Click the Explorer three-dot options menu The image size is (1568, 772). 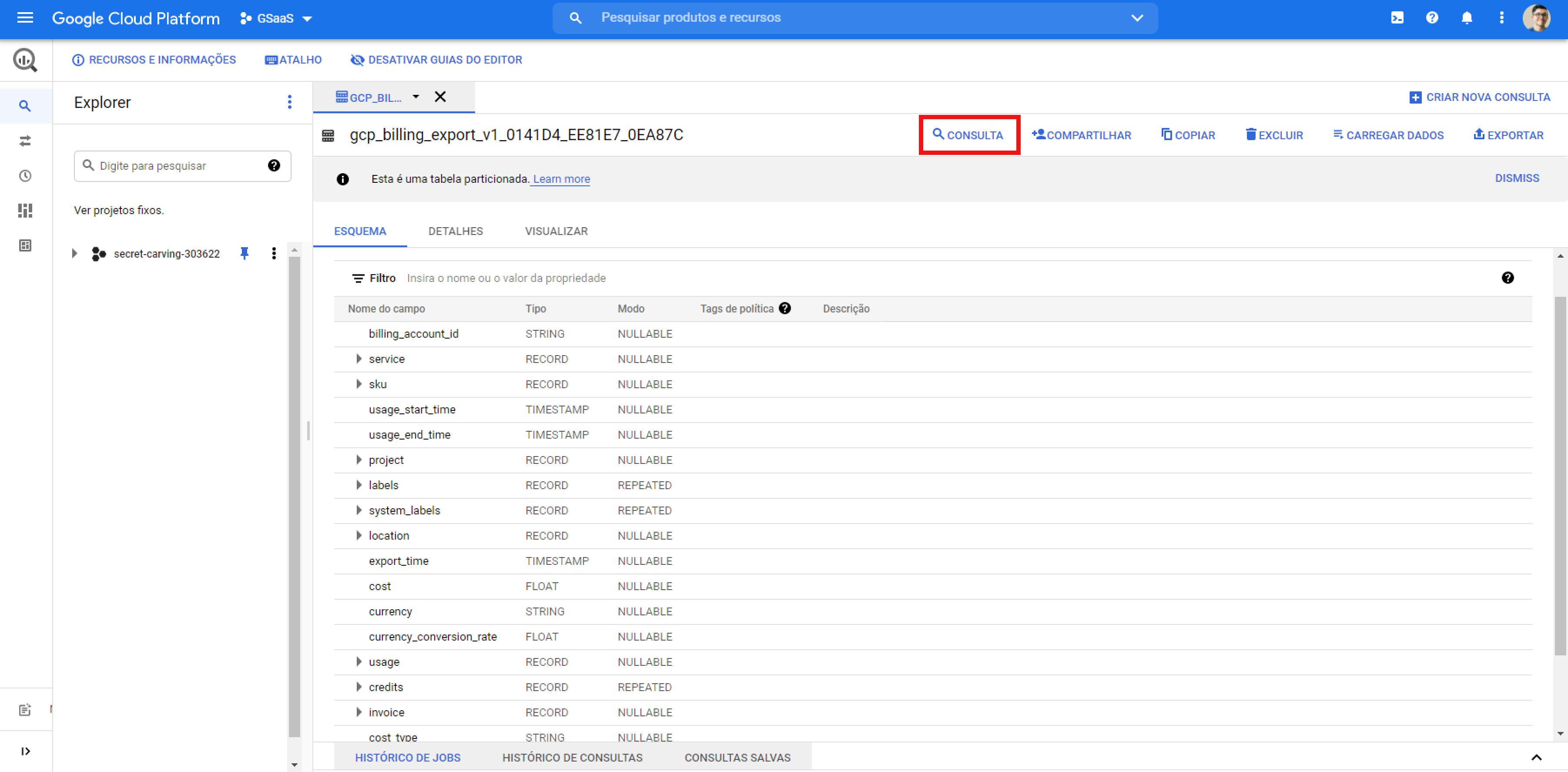point(290,102)
